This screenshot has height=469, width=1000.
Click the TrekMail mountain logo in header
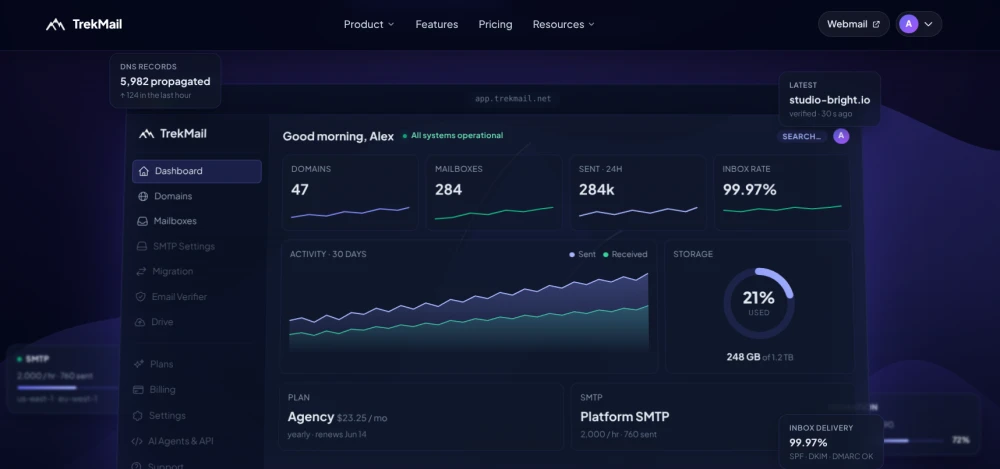[x=55, y=24]
